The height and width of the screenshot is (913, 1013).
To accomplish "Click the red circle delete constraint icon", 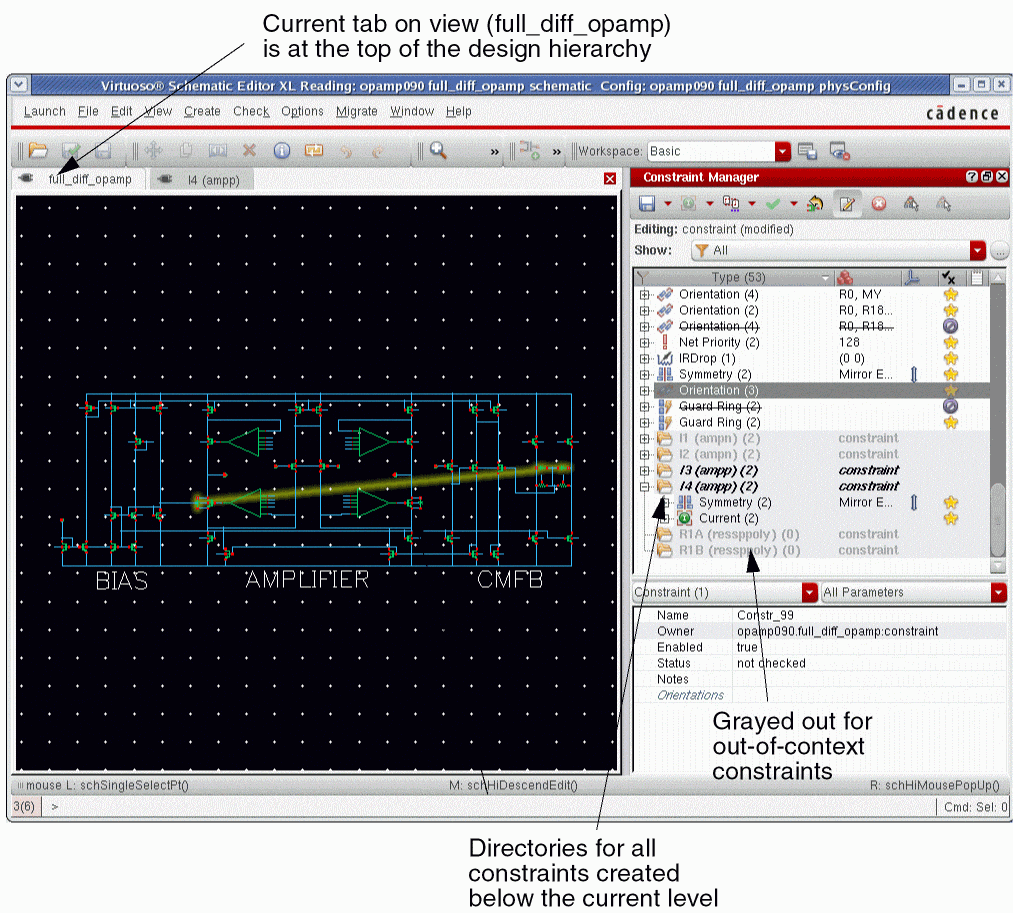I will 879,203.
